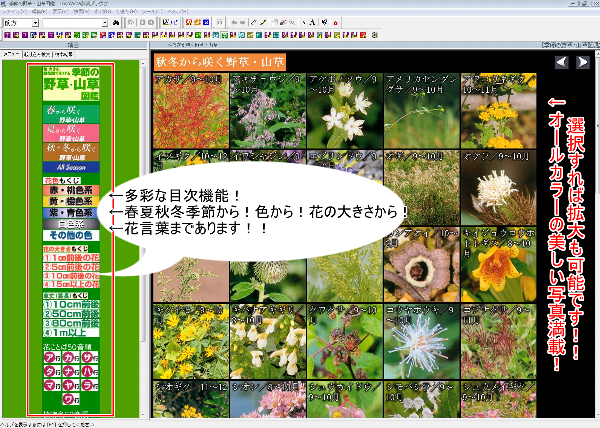Choose その他の色 flower color
Screen dimensions: 600x428
(71, 235)
